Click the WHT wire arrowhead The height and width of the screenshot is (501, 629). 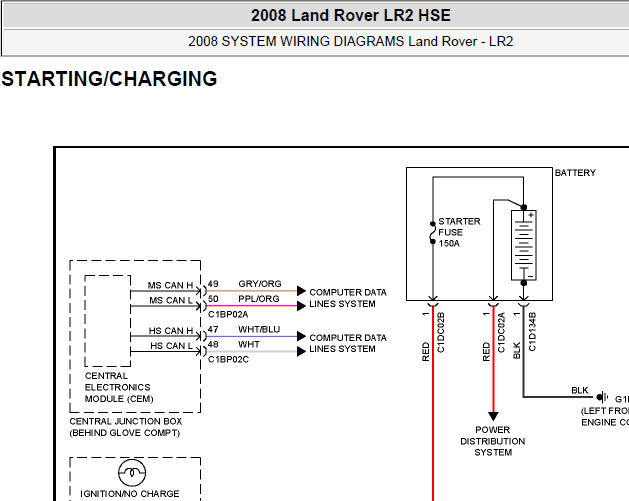(x=301, y=351)
